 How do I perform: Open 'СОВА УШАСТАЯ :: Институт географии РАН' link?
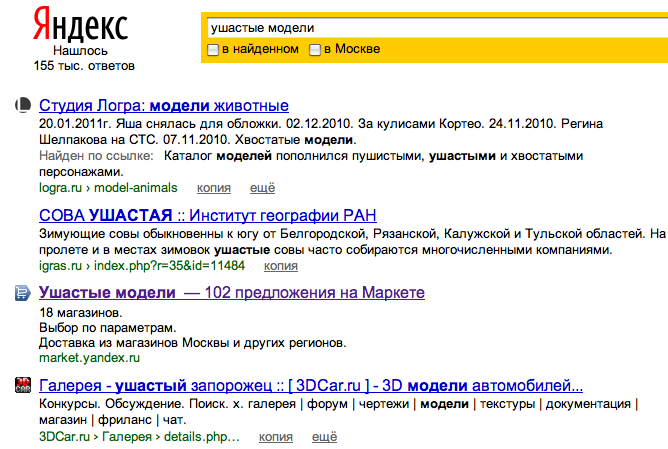[x=208, y=216]
